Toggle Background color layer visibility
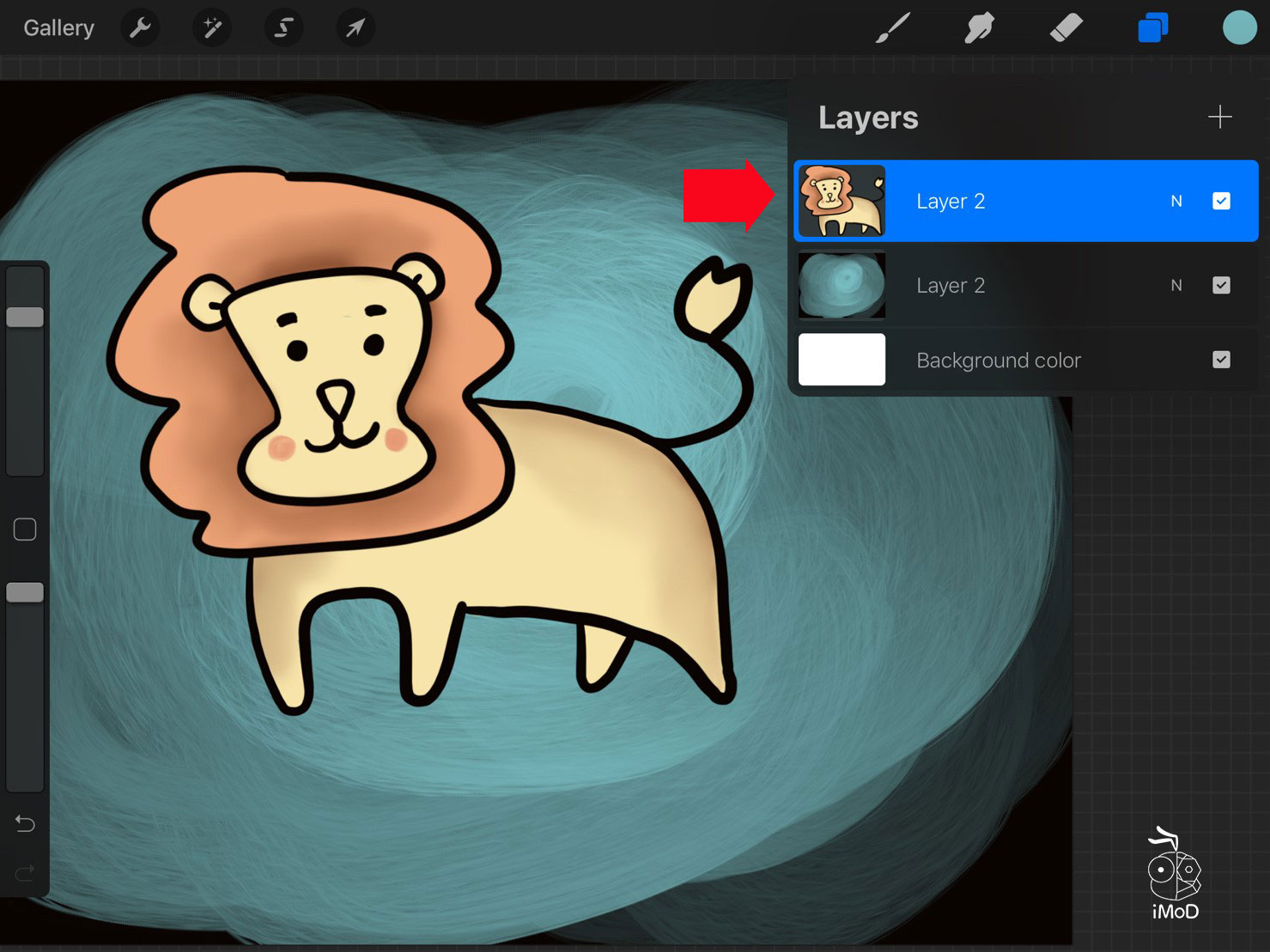The image size is (1270, 952). click(1221, 360)
